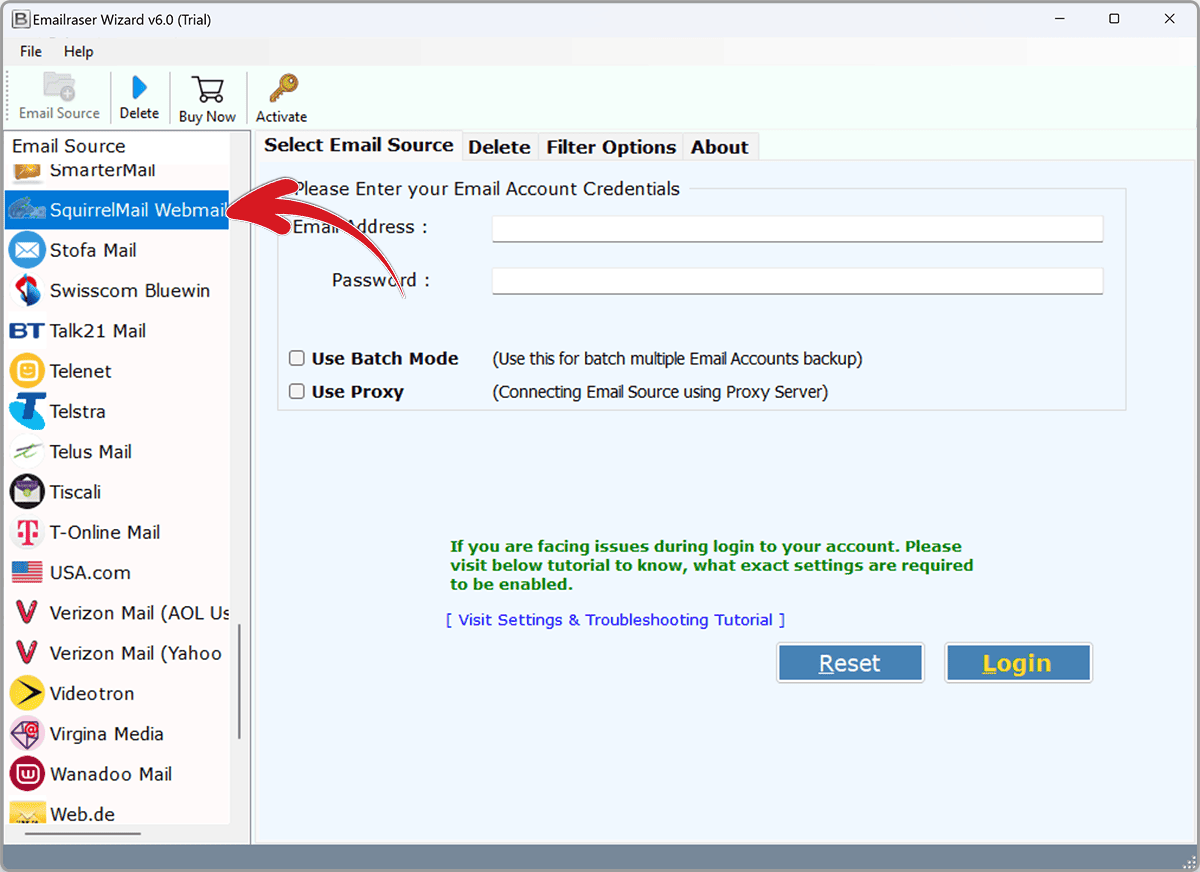Select the 'USA.com' list entry text

(90, 573)
